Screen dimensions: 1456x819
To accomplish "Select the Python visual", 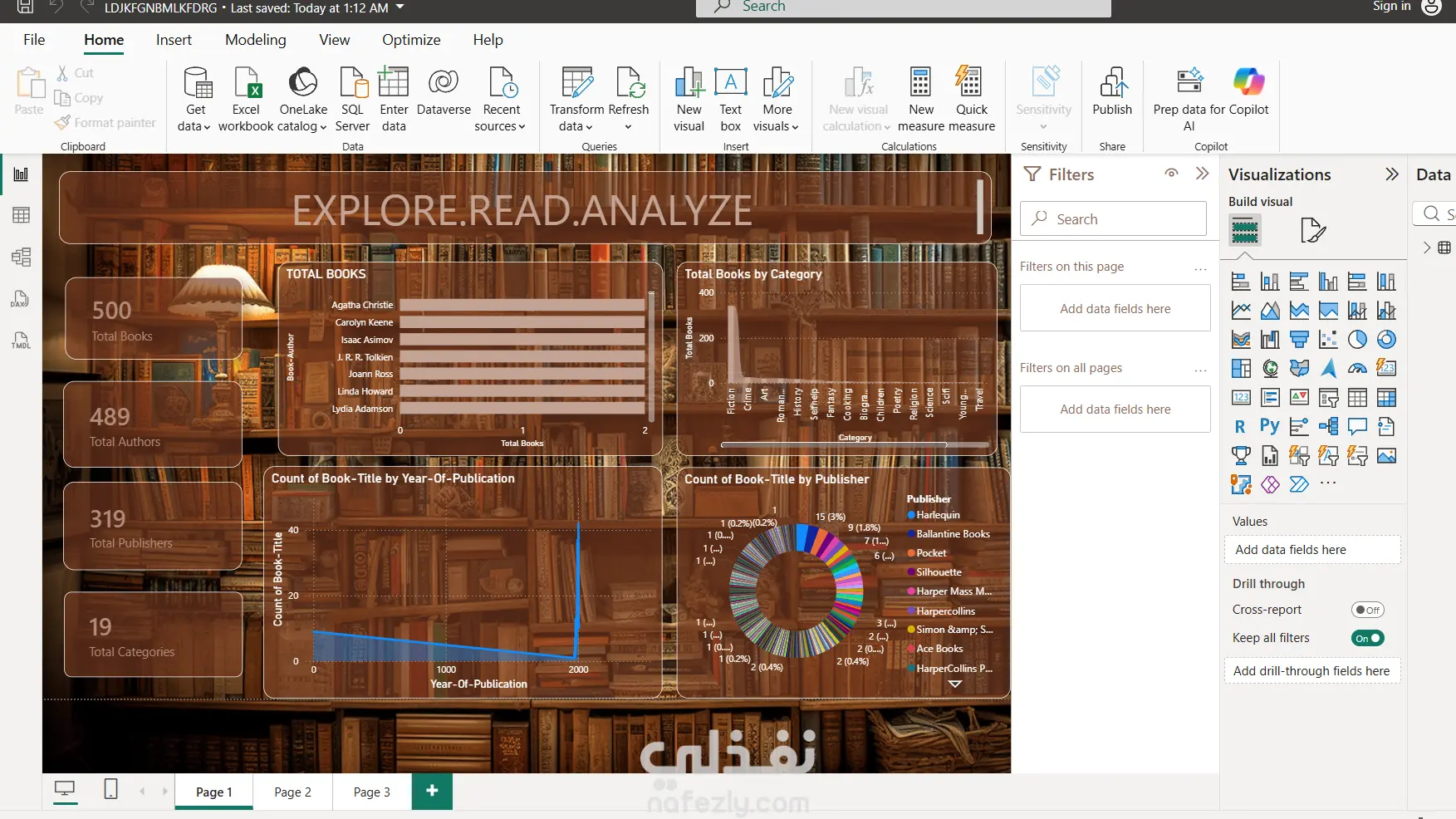I will tap(1270, 427).
